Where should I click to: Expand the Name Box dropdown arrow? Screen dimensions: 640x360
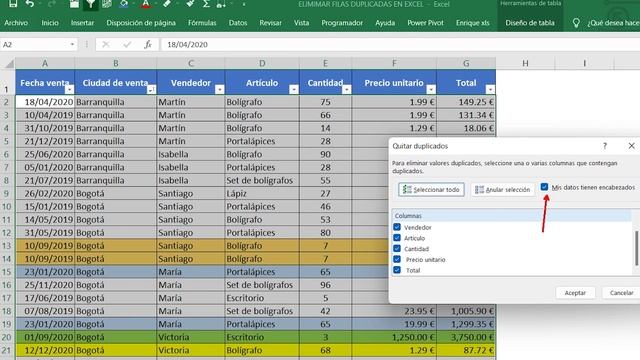coord(72,44)
